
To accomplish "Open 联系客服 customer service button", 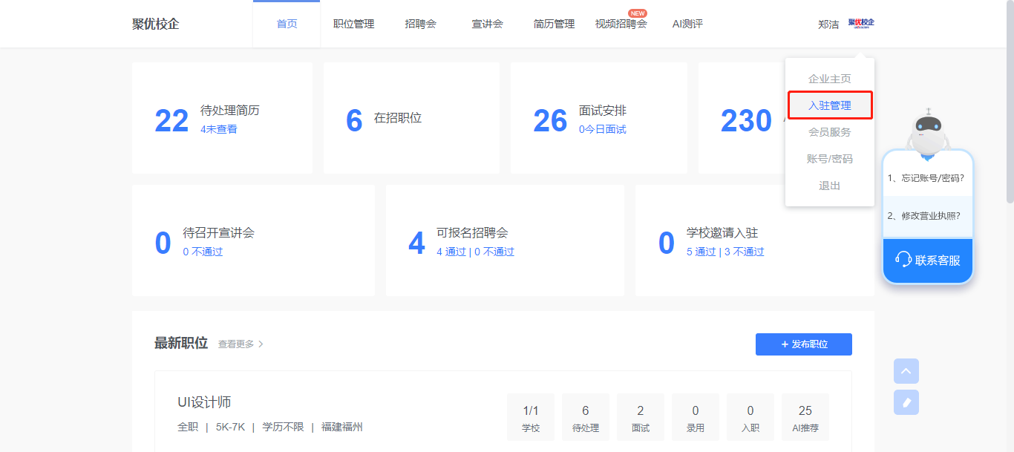I will pos(927,260).
